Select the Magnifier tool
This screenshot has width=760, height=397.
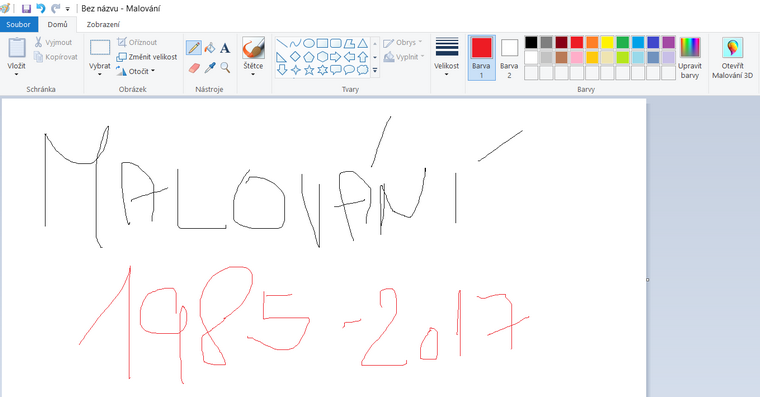coord(225,67)
